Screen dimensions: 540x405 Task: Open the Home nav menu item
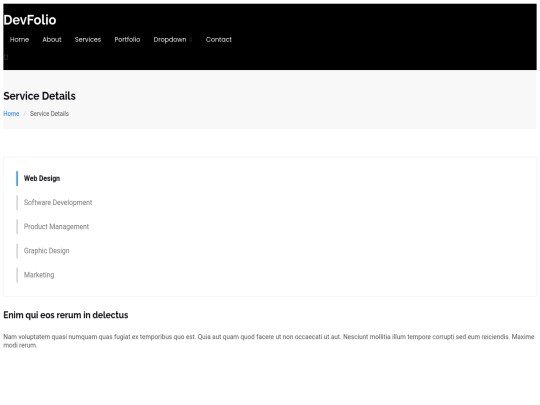[x=19, y=40]
